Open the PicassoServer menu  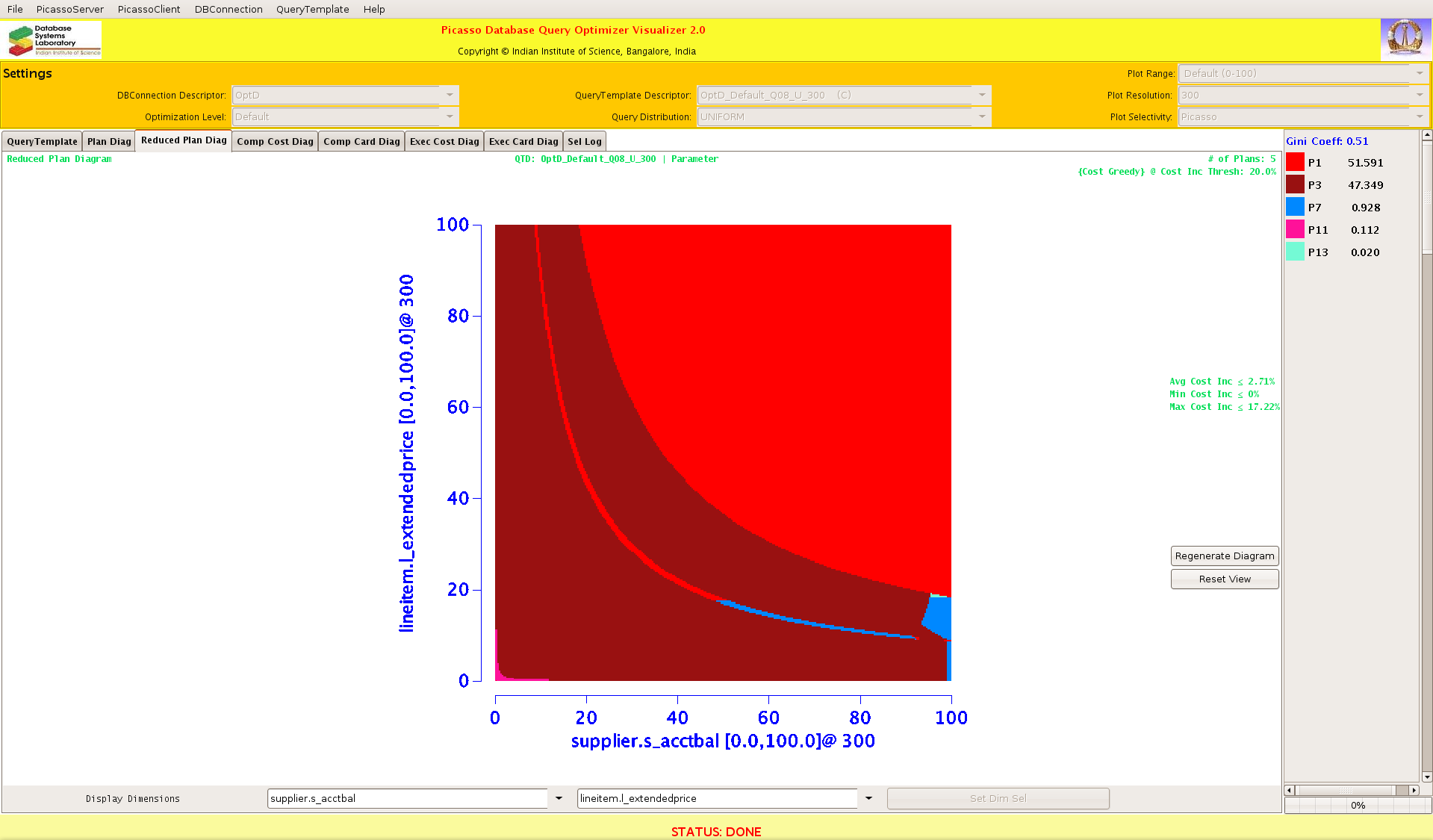point(69,9)
